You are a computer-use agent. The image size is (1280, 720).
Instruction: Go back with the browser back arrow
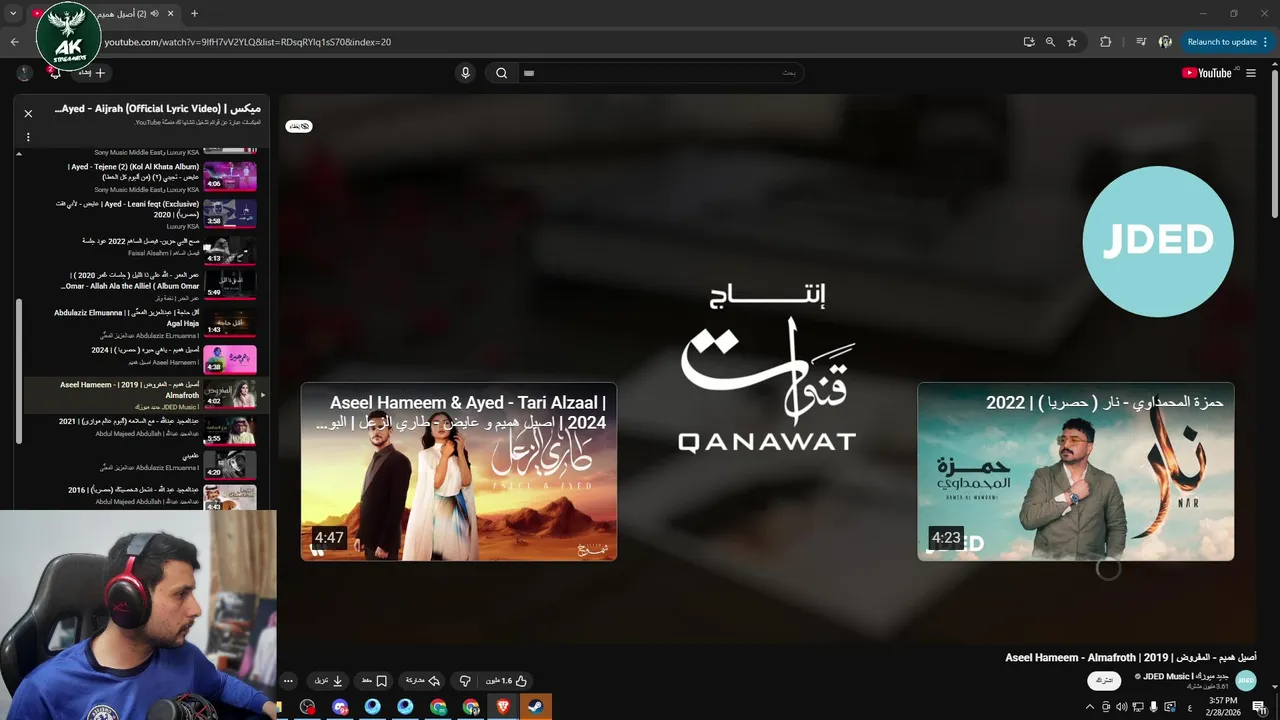pyautogui.click(x=14, y=42)
